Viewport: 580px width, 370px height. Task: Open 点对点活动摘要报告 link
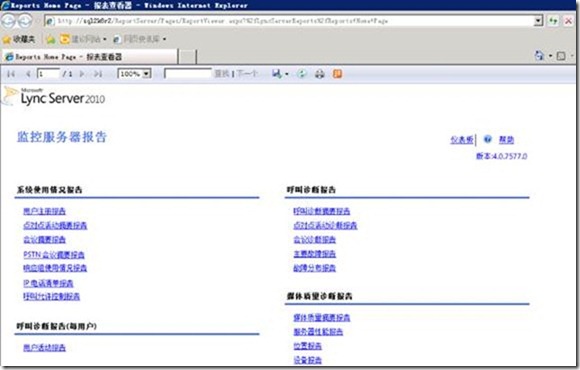(x=55, y=225)
